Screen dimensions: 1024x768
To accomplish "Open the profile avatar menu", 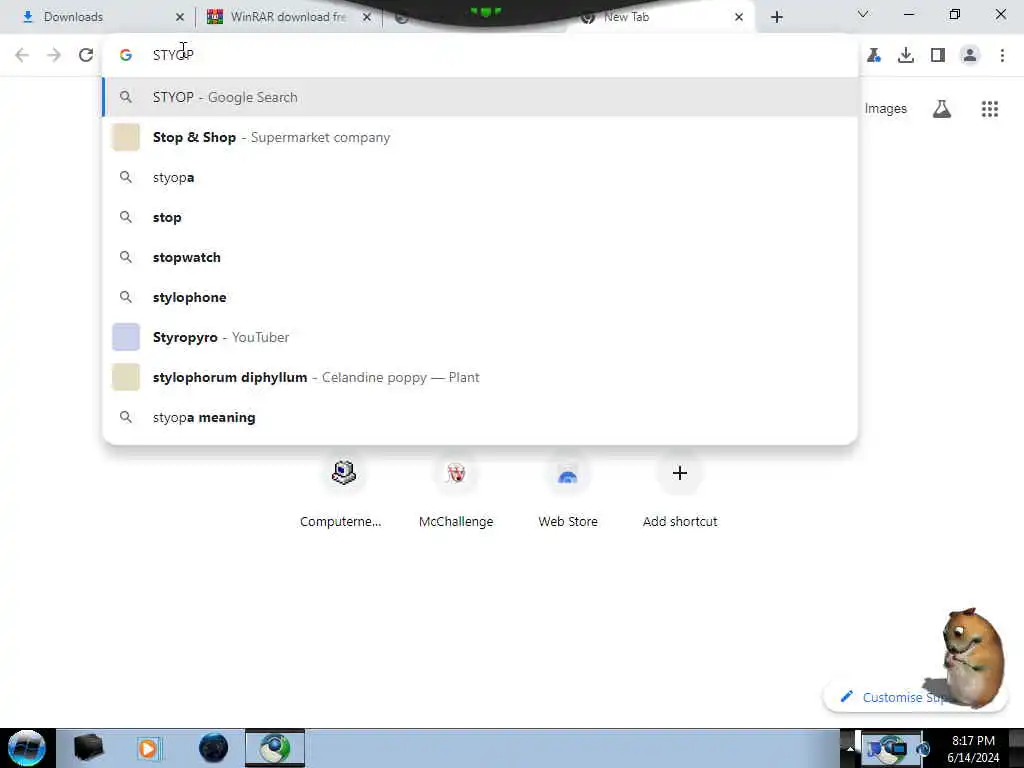I will tap(970, 55).
